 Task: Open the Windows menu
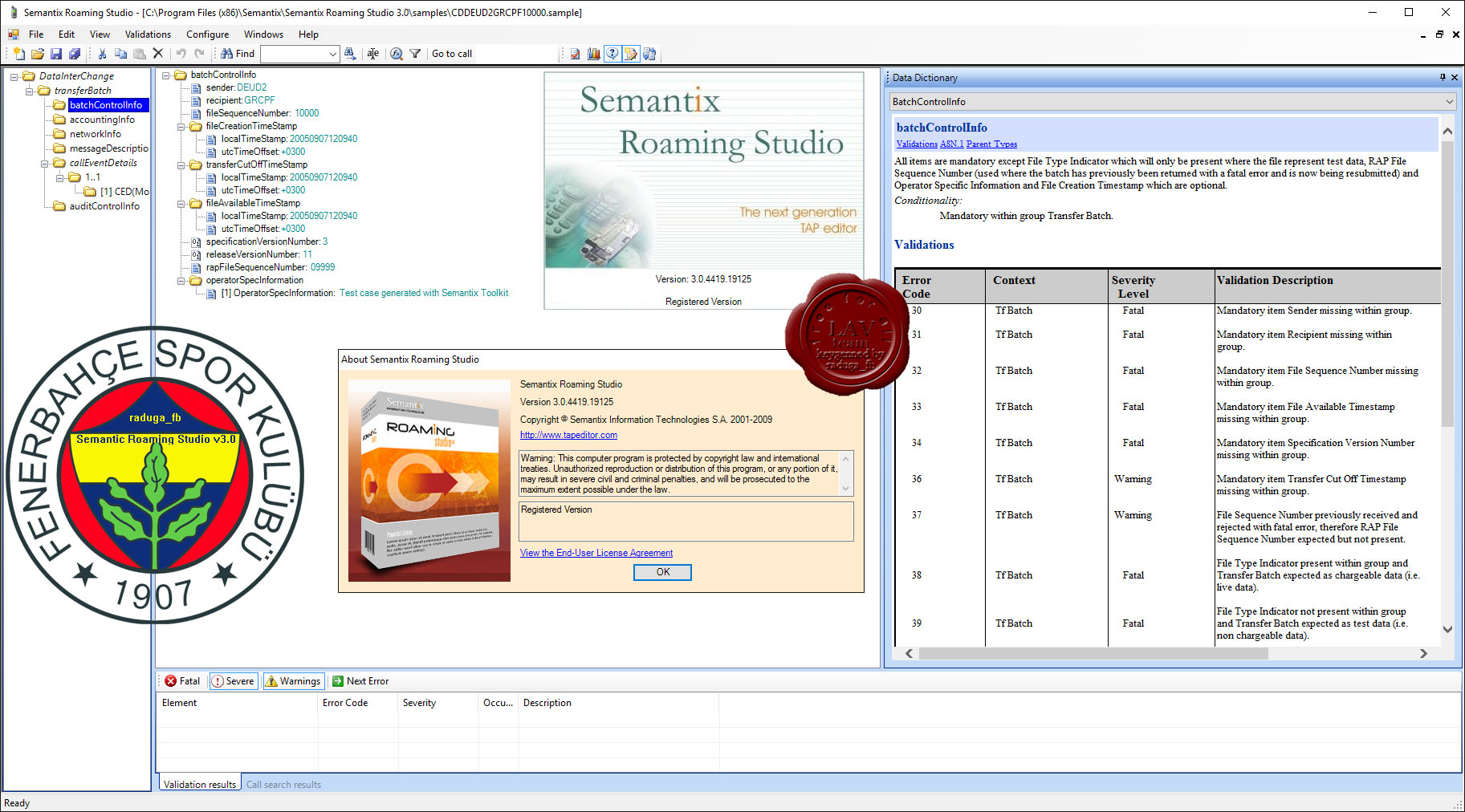263,35
